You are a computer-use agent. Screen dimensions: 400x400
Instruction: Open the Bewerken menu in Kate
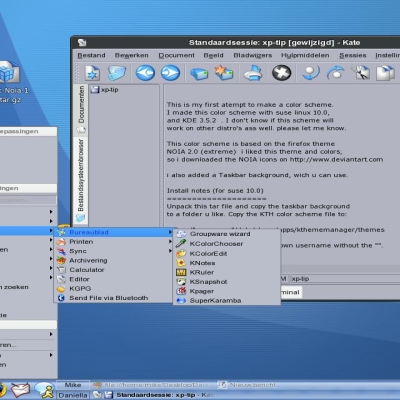[132, 55]
